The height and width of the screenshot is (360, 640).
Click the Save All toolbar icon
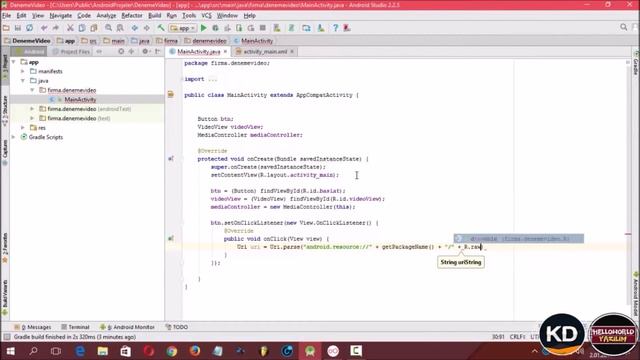pos(18,28)
